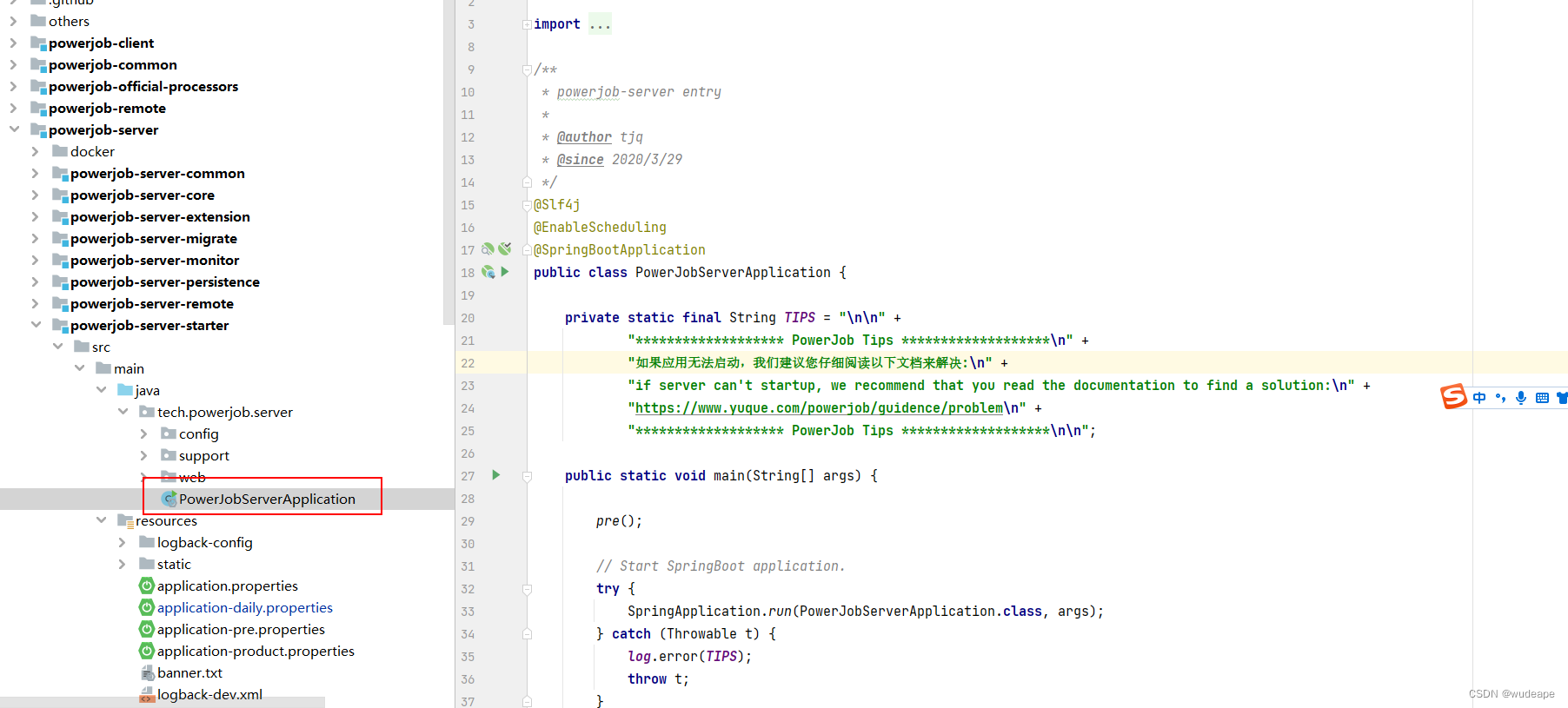The height and width of the screenshot is (708, 1568).
Task: Select powerjob-server-persistence module
Action: (x=165, y=281)
